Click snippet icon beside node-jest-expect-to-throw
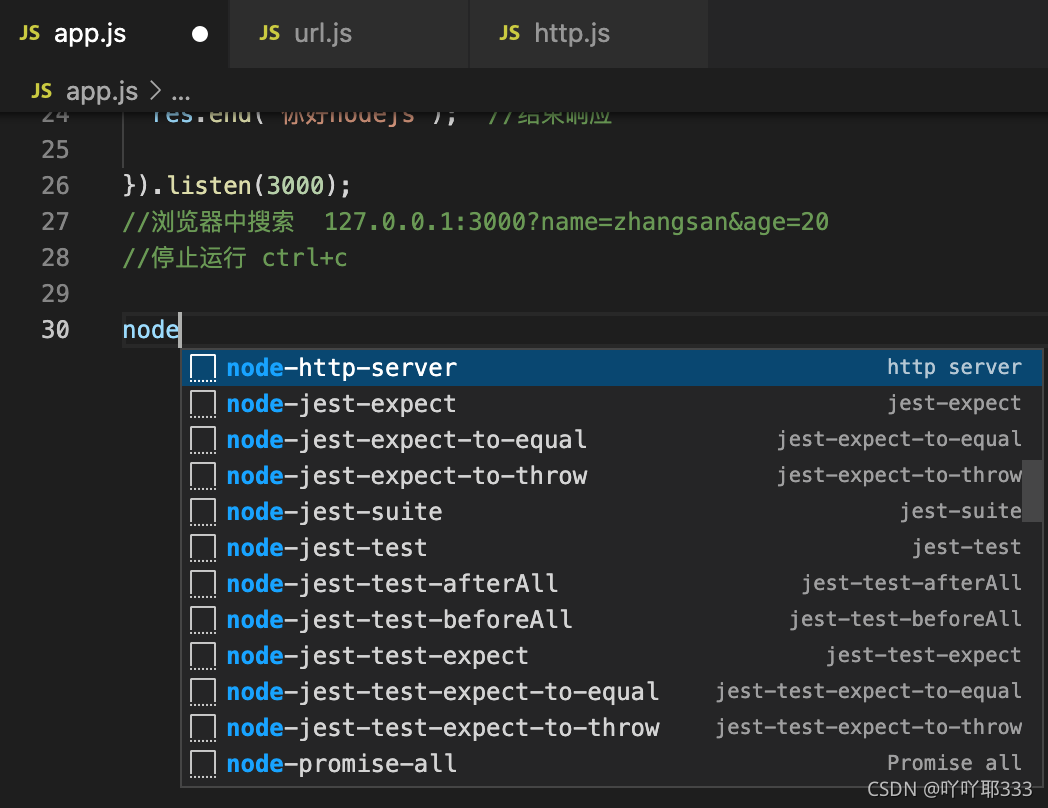This screenshot has height=808, width=1048. coord(203,477)
